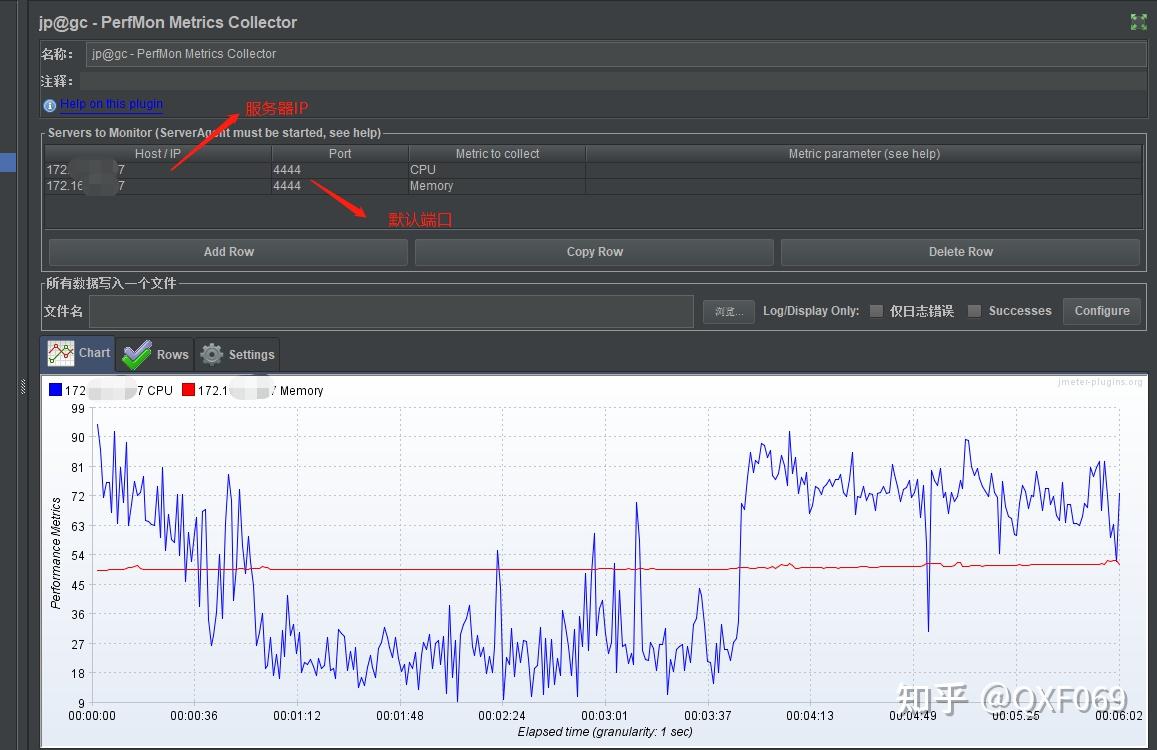Switch to the Rows tab
This screenshot has height=750, width=1157.
(x=155, y=354)
